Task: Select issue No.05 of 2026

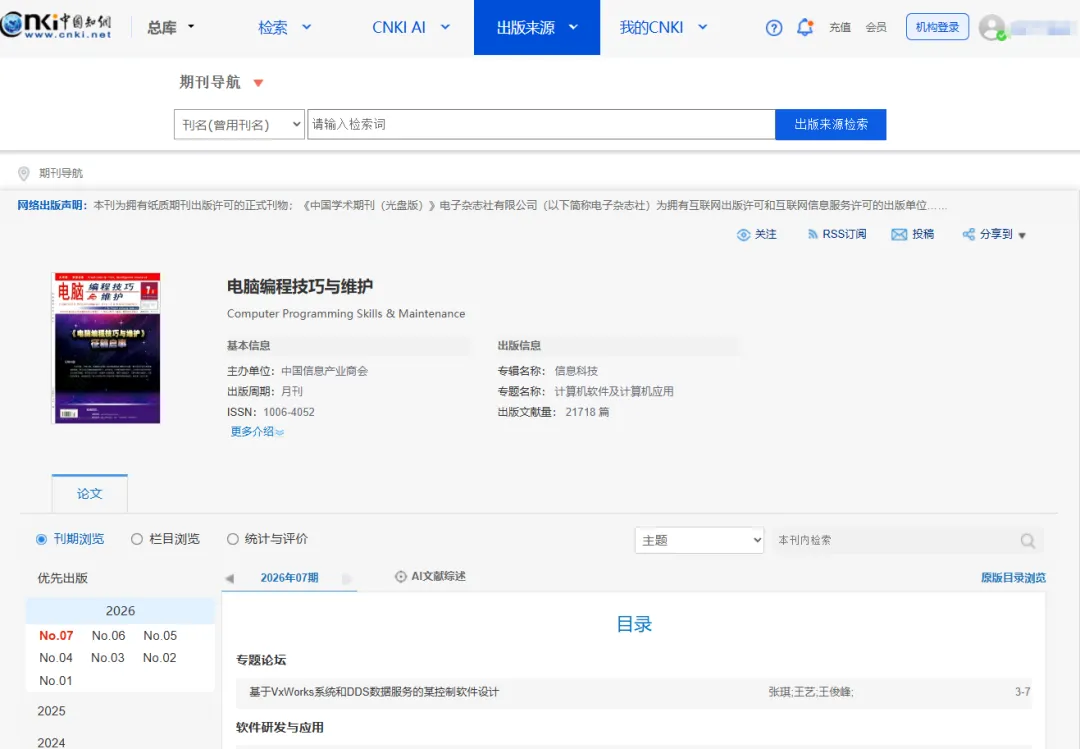Action: tap(160, 636)
